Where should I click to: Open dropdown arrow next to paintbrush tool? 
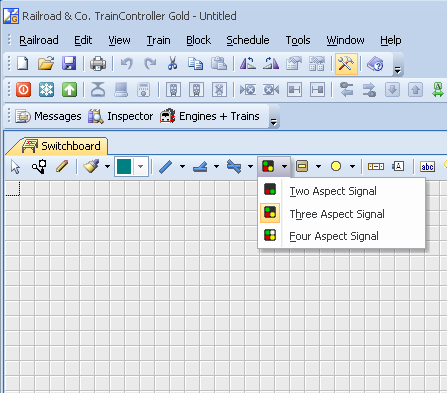(x=107, y=166)
